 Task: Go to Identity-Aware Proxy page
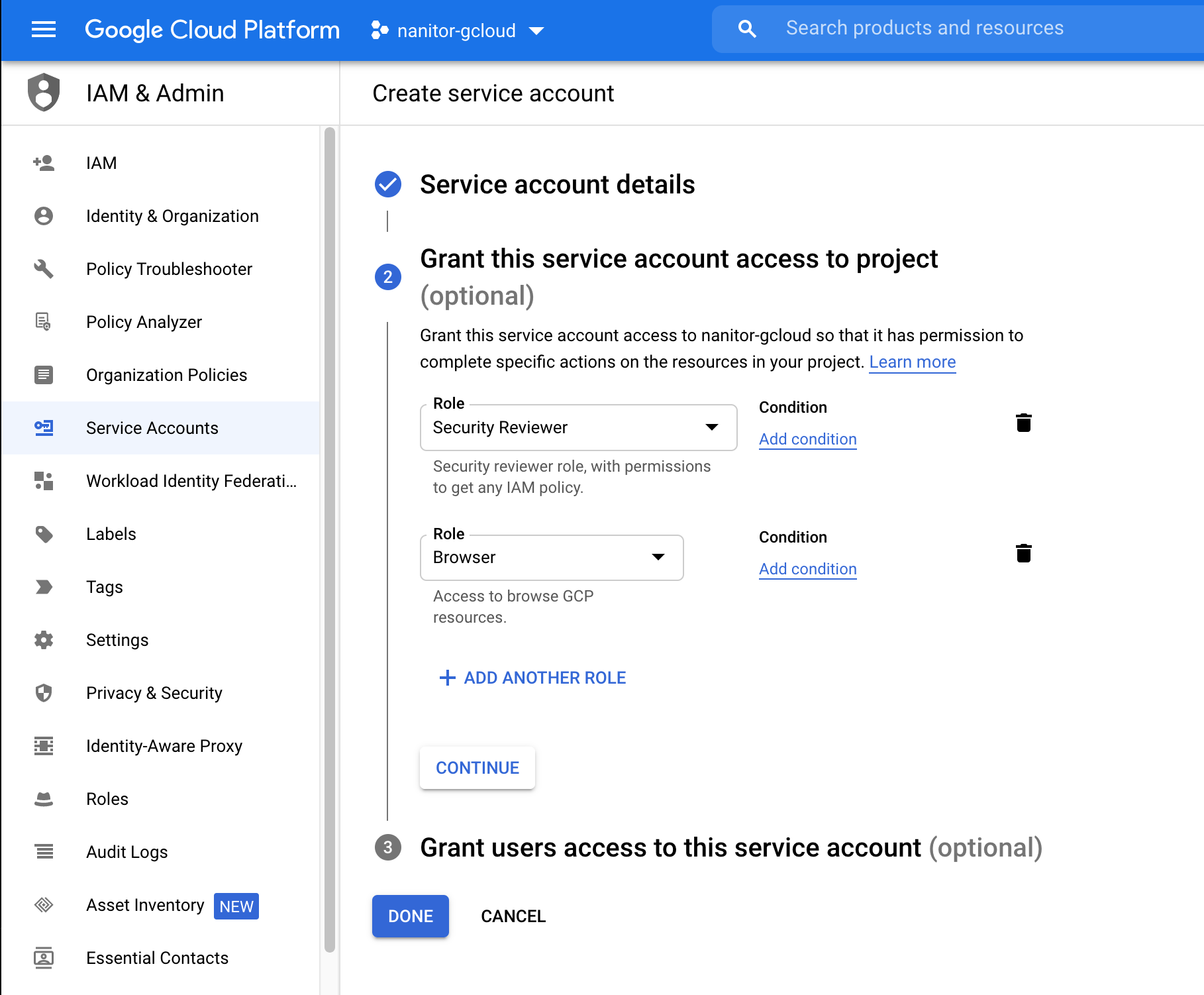(x=164, y=746)
